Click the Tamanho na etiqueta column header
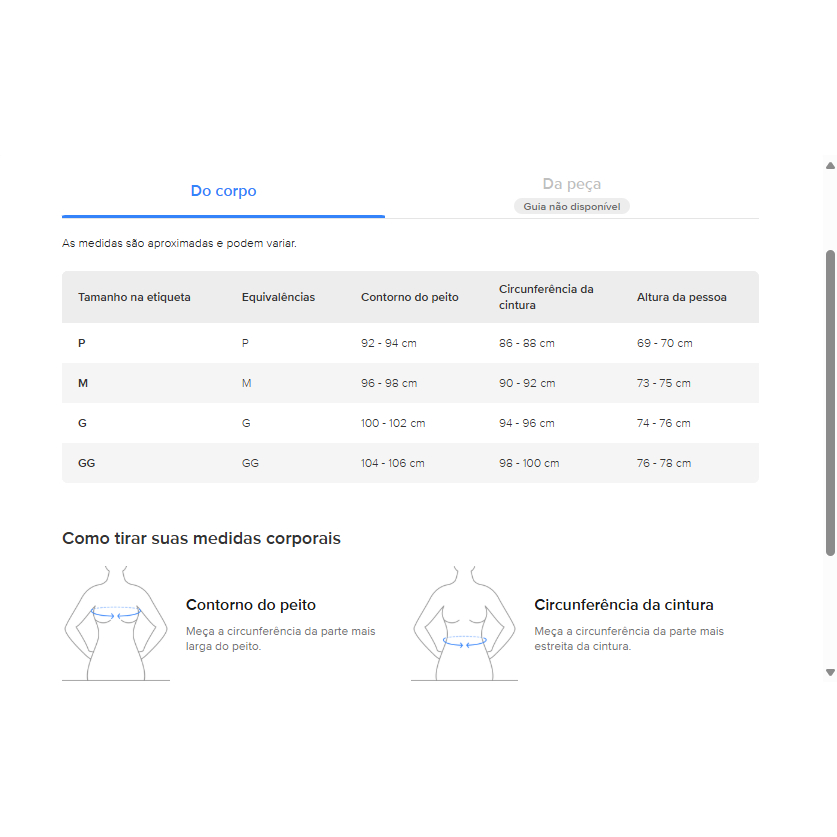837x837 pixels. pos(134,297)
